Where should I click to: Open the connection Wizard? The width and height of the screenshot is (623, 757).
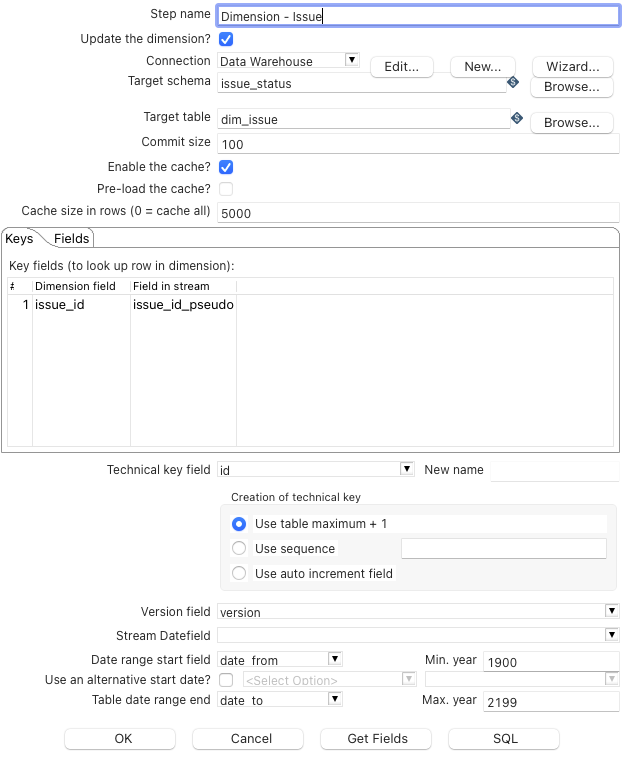click(572, 67)
